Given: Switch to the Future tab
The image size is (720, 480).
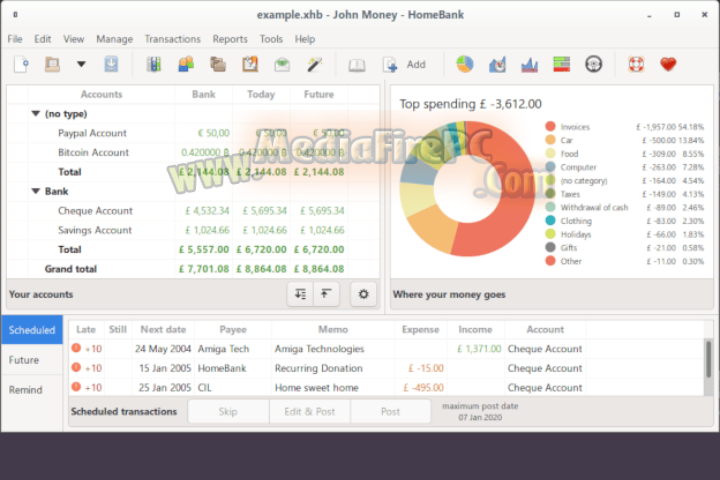Looking at the screenshot, I should coord(32,360).
